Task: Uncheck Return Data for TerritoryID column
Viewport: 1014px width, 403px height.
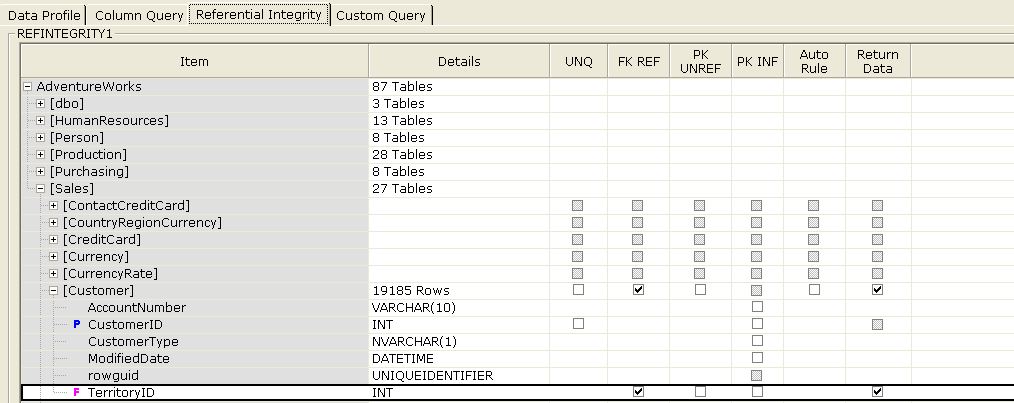Action: point(878,391)
